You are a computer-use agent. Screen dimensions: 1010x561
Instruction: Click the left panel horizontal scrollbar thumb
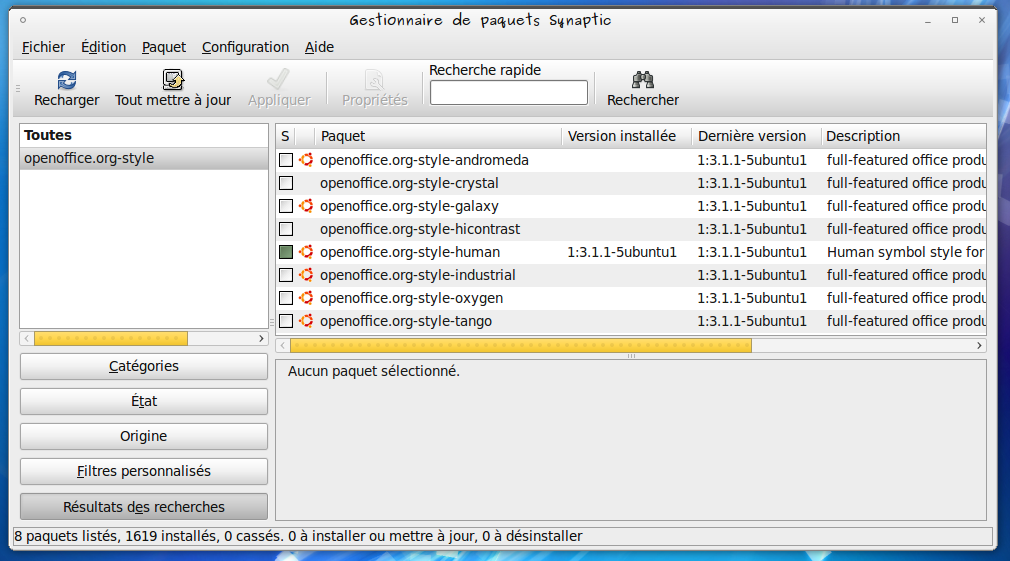point(111,339)
